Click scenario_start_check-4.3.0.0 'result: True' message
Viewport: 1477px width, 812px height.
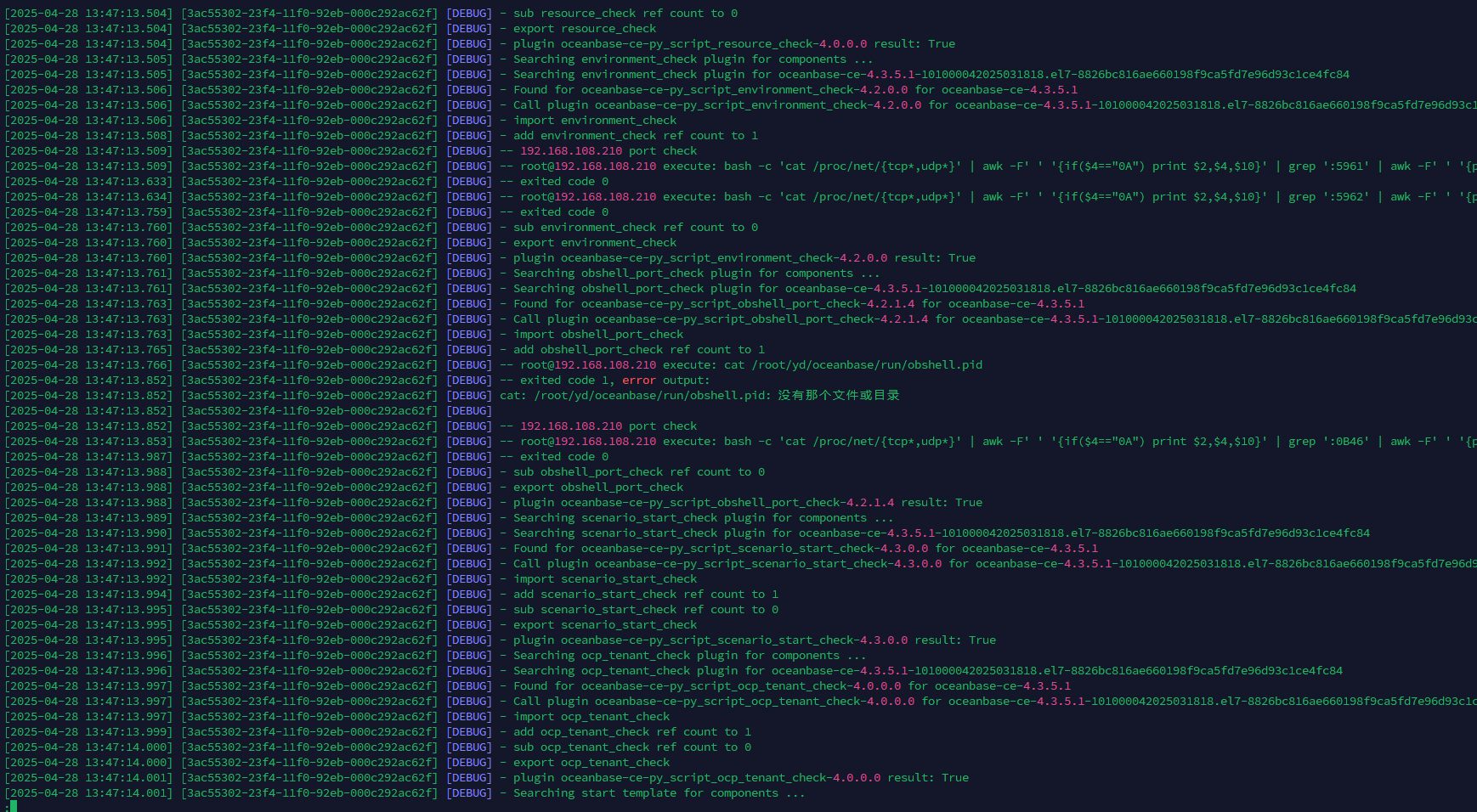point(755,640)
